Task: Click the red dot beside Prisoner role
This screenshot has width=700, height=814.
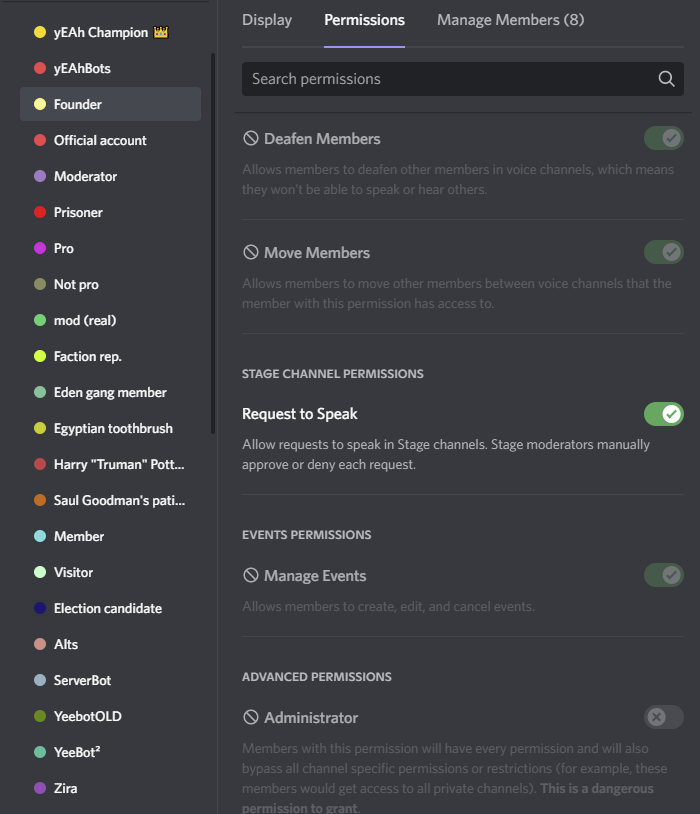Action: pyautogui.click(x=40, y=212)
